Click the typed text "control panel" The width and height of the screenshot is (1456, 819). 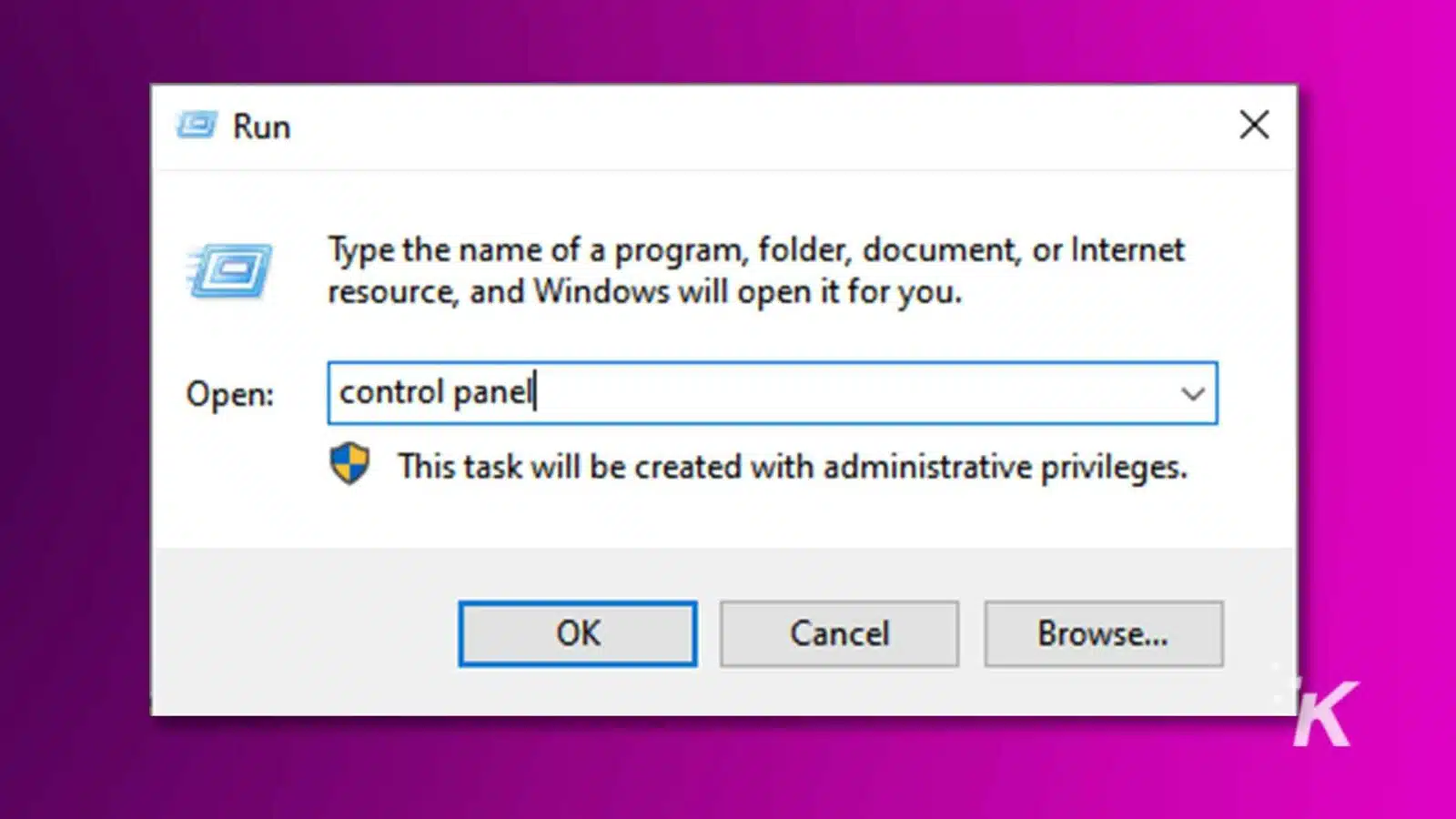[x=435, y=393]
